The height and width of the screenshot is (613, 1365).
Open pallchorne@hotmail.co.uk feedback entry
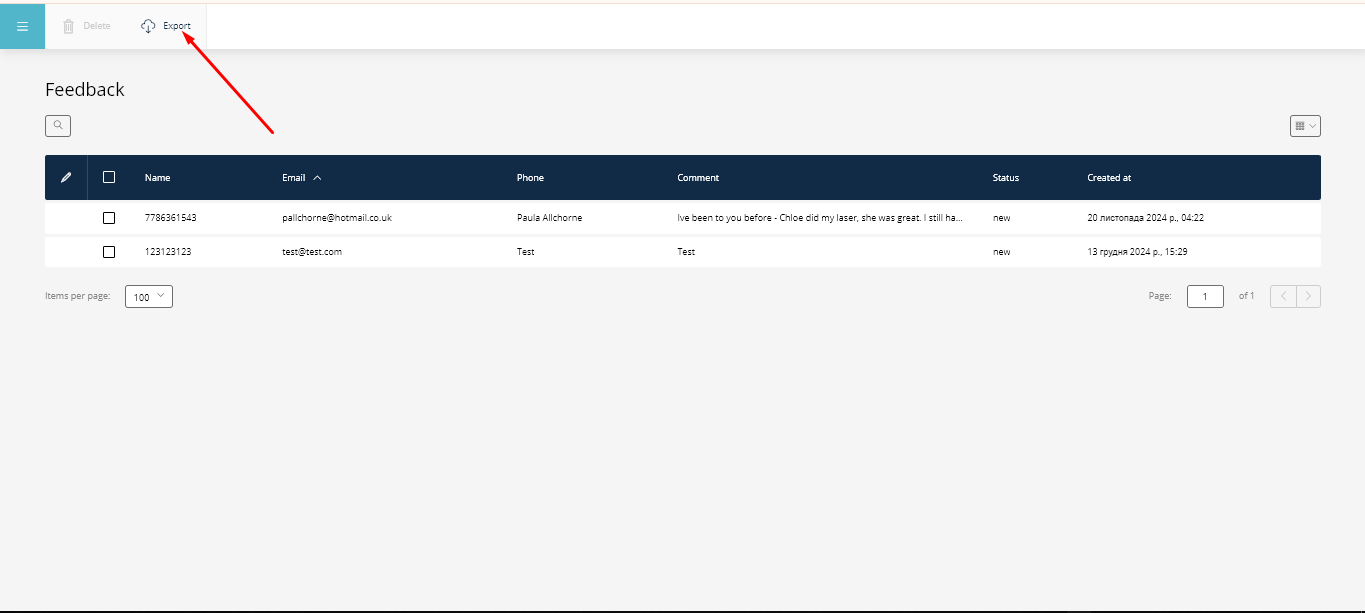(336, 218)
